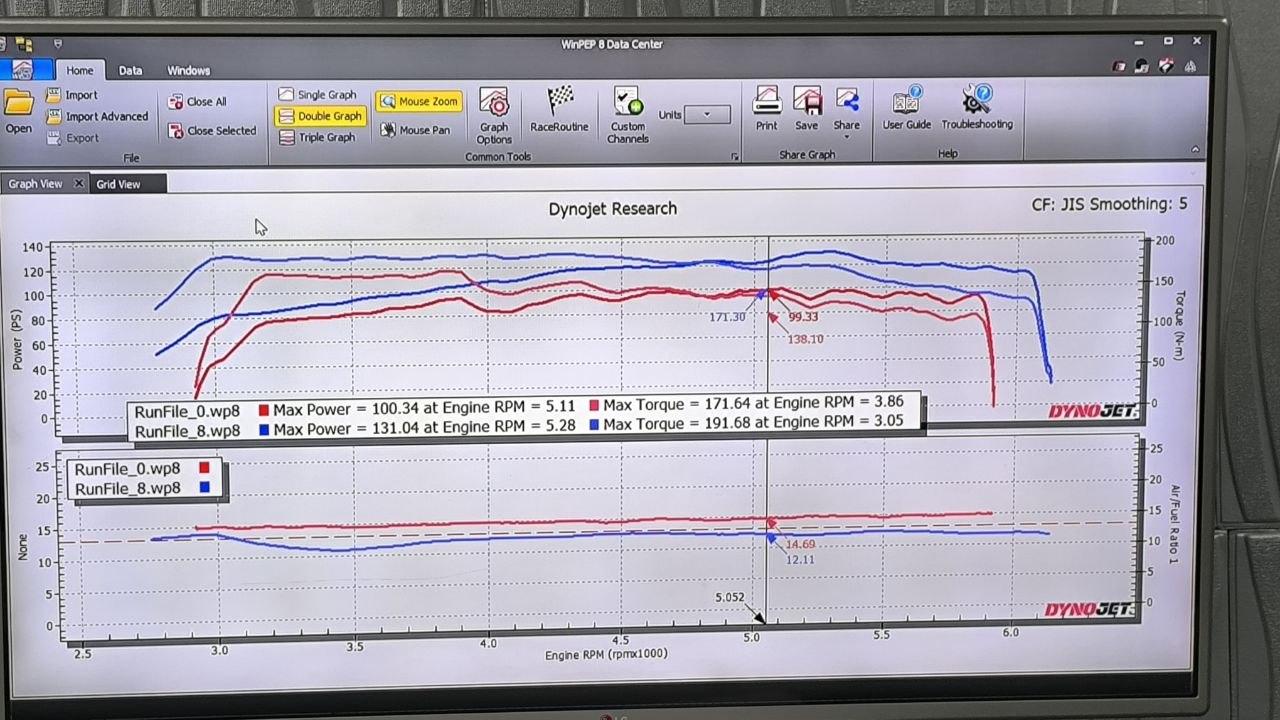Expand the Units dropdown
The width and height of the screenshot is (1280, 720).
[707, 114]
